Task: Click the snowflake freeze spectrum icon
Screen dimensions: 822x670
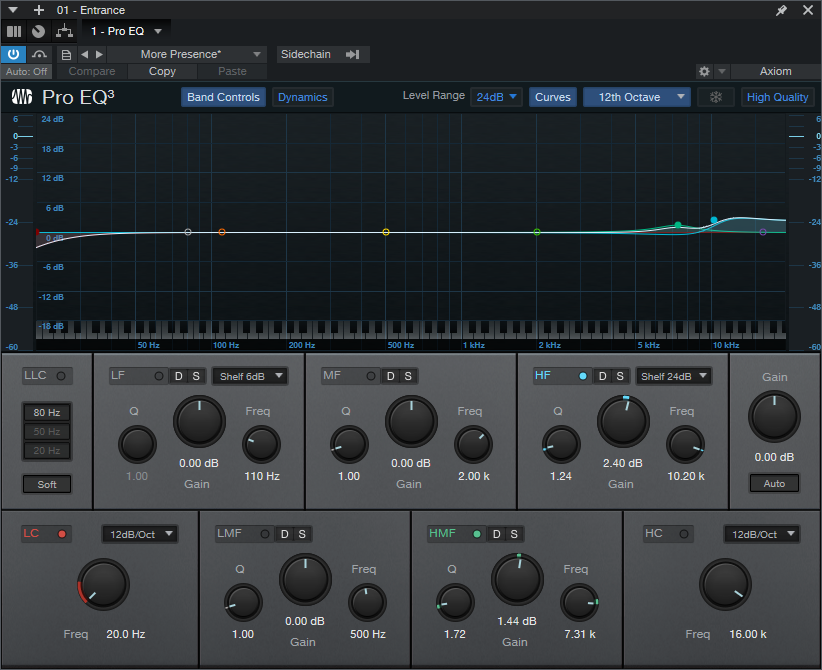Action: coord(716,97)
